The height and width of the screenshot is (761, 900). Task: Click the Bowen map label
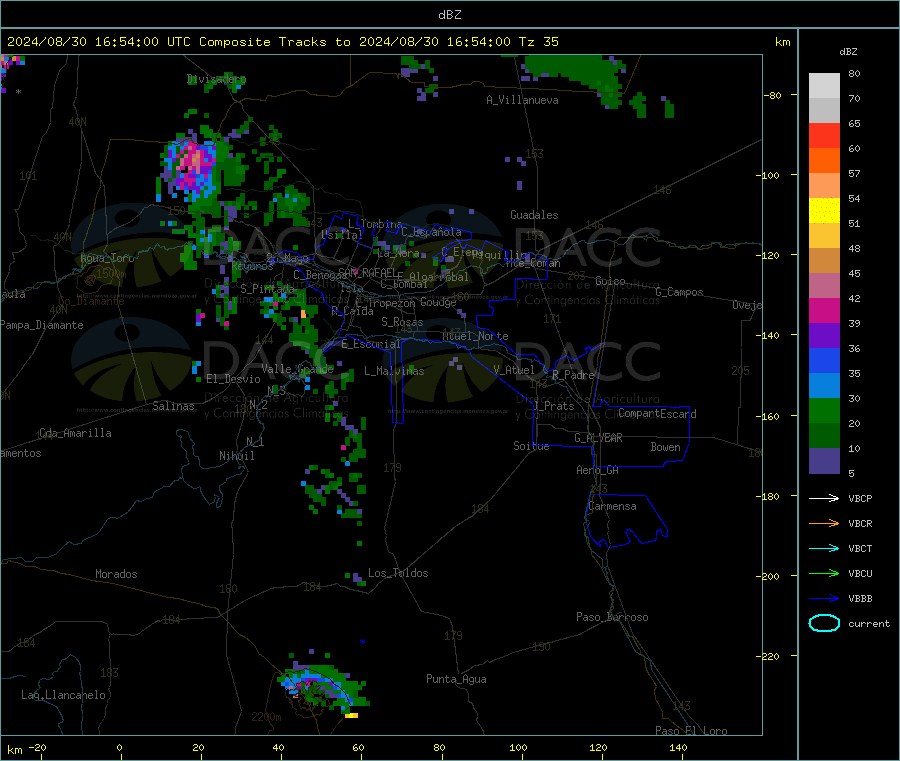(x=665, y=446)
